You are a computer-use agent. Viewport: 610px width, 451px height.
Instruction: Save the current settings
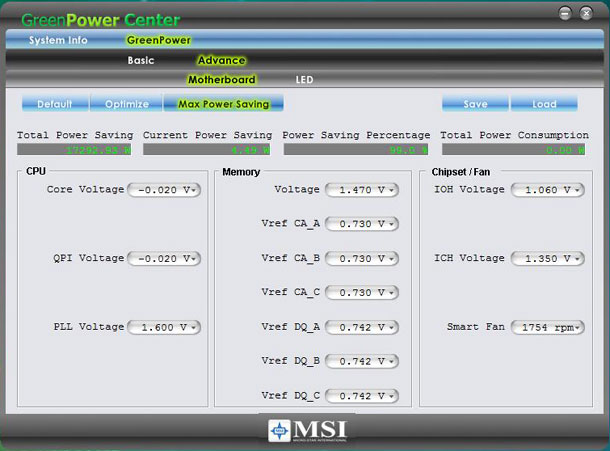[475, 104]
